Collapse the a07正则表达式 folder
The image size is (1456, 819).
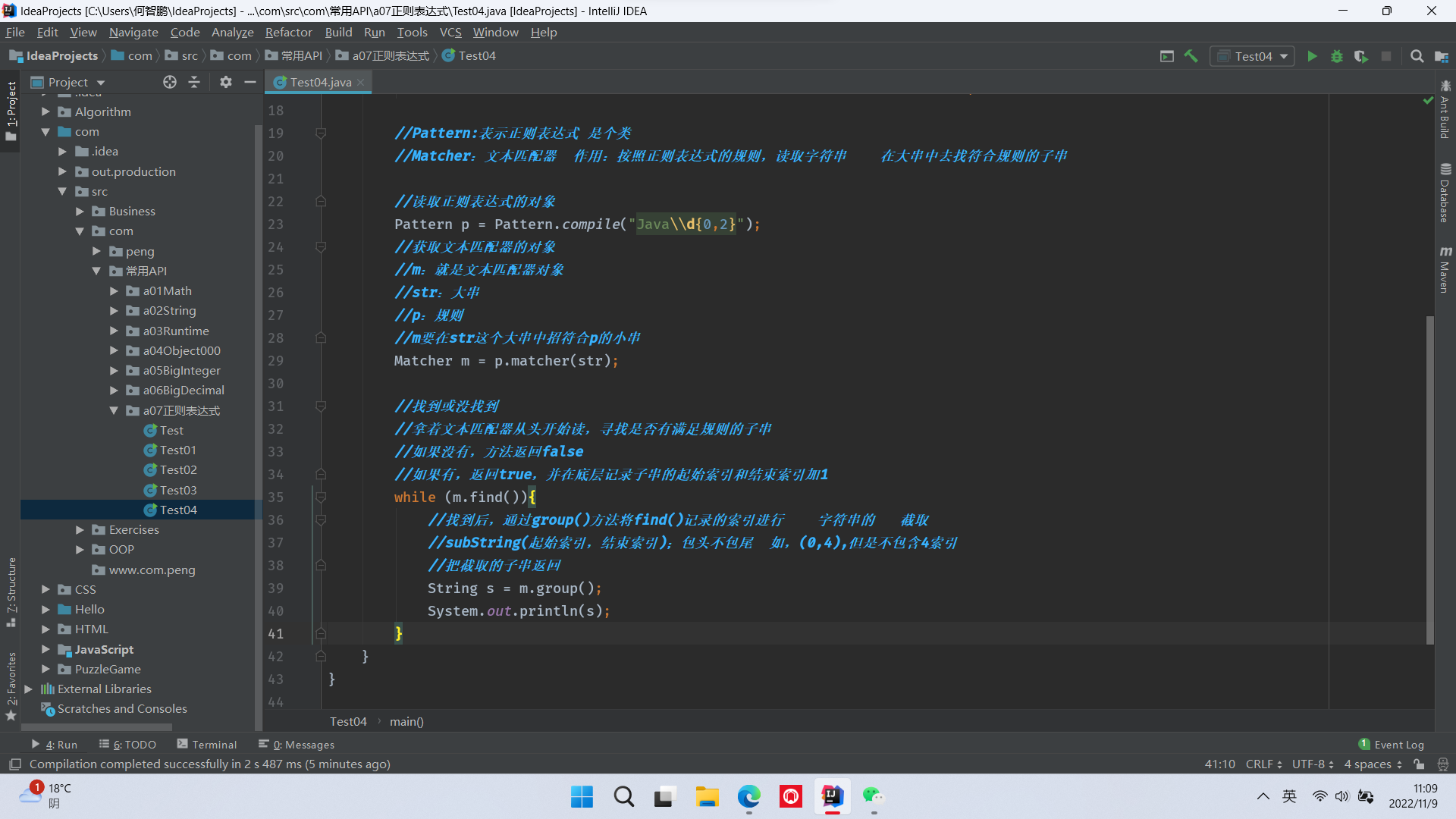[114, 410]
